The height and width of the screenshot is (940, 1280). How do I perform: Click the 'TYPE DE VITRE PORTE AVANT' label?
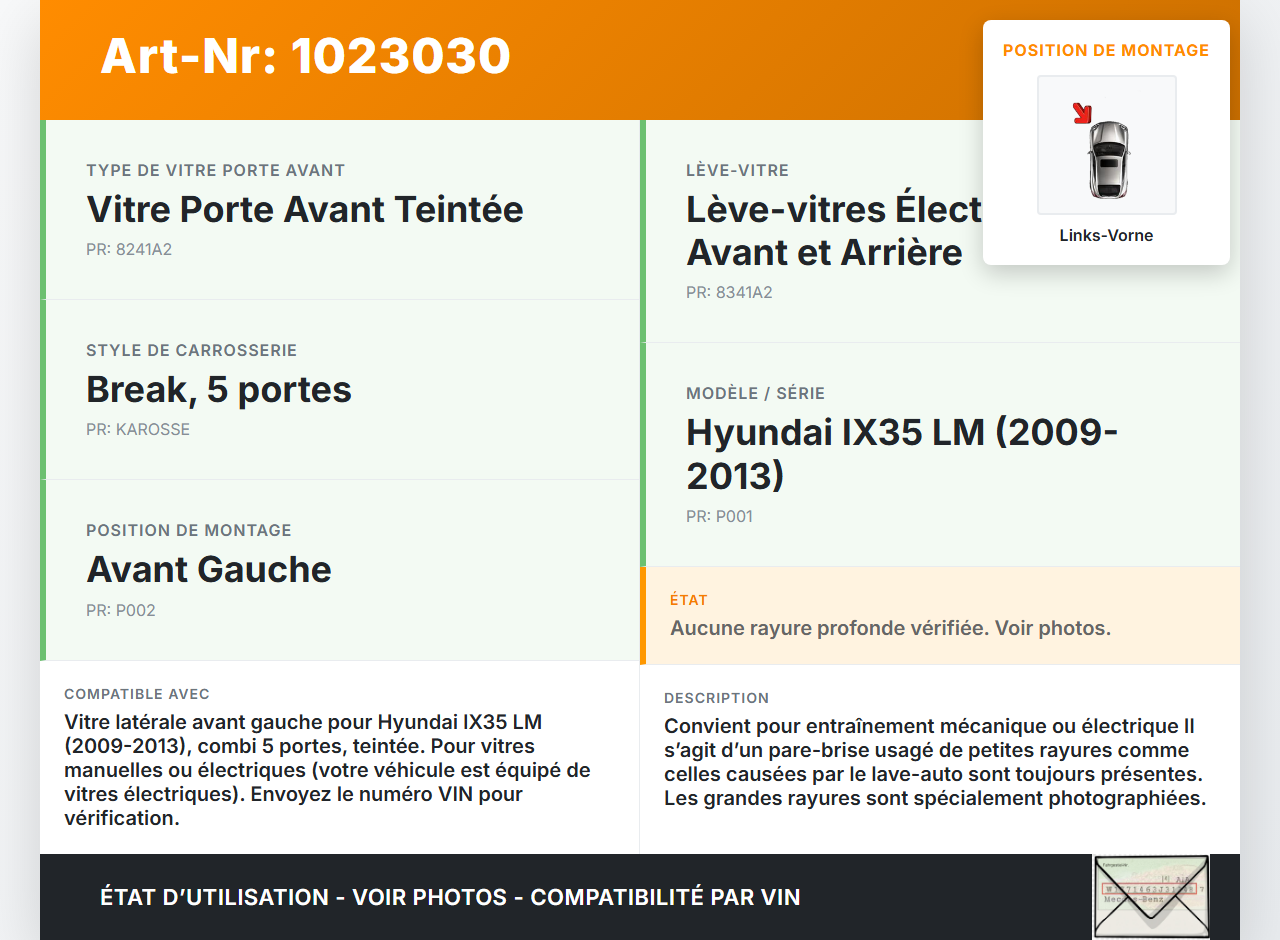(216, 171)
